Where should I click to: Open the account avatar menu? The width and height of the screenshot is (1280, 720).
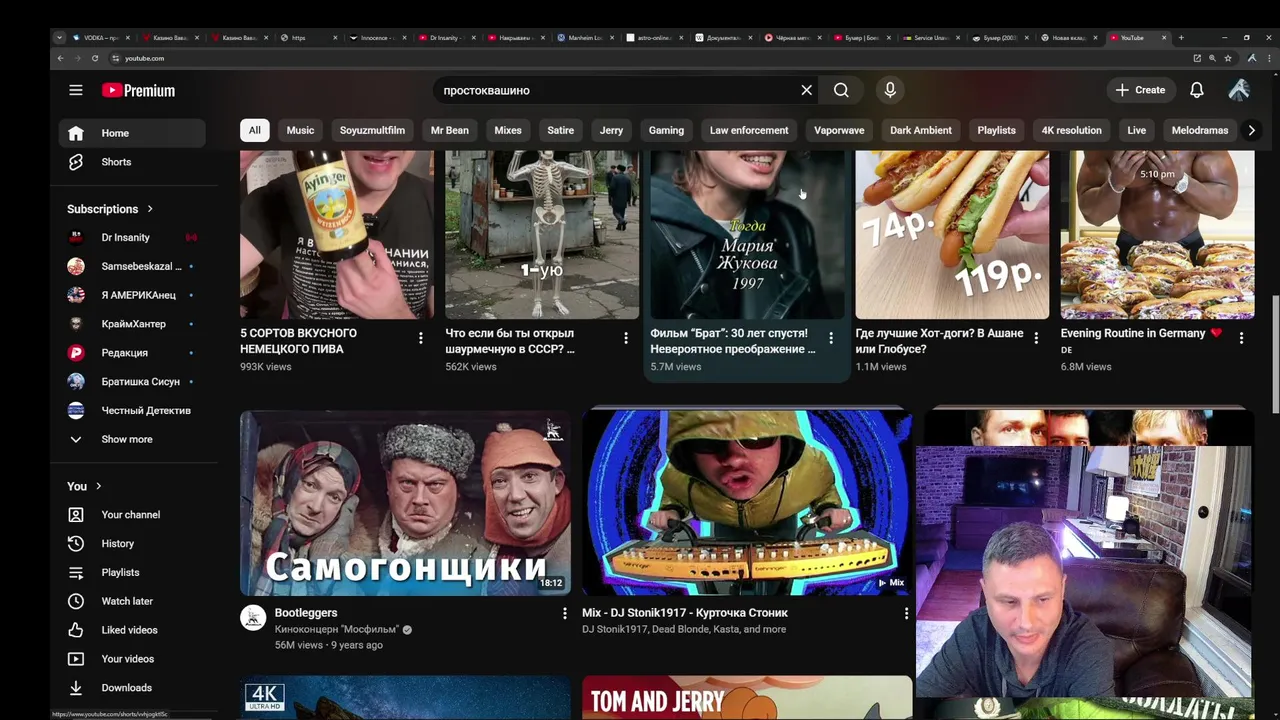pos(1239,90)
